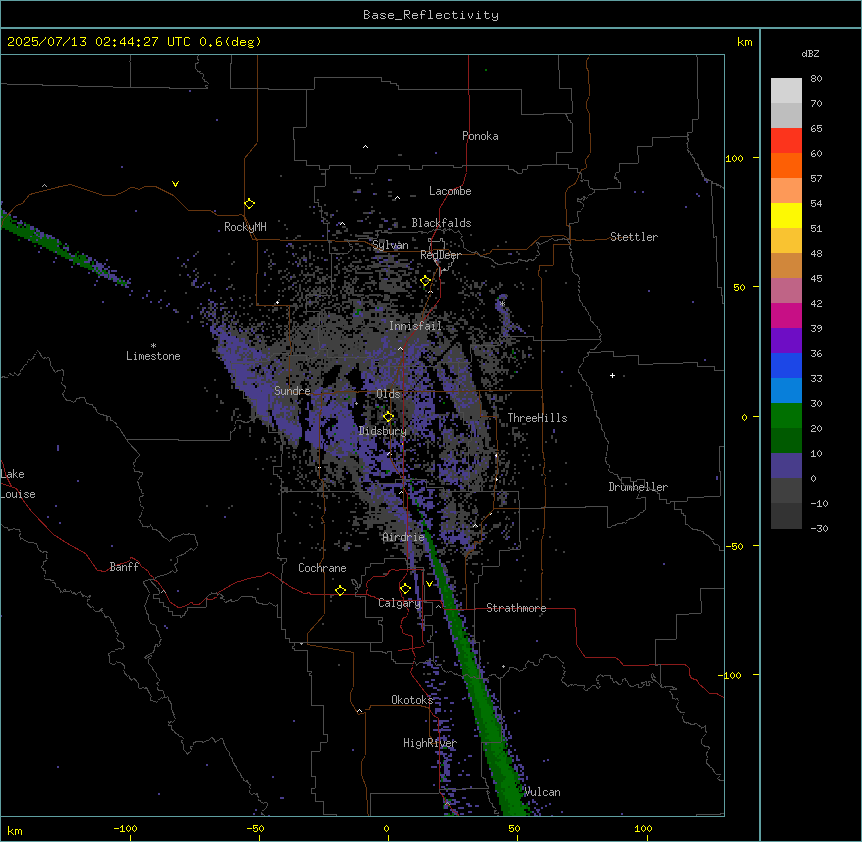862x842 pixels.
Task: Click the yellow diamond marker beside RockyMH
Action: [x=250, y=204]
